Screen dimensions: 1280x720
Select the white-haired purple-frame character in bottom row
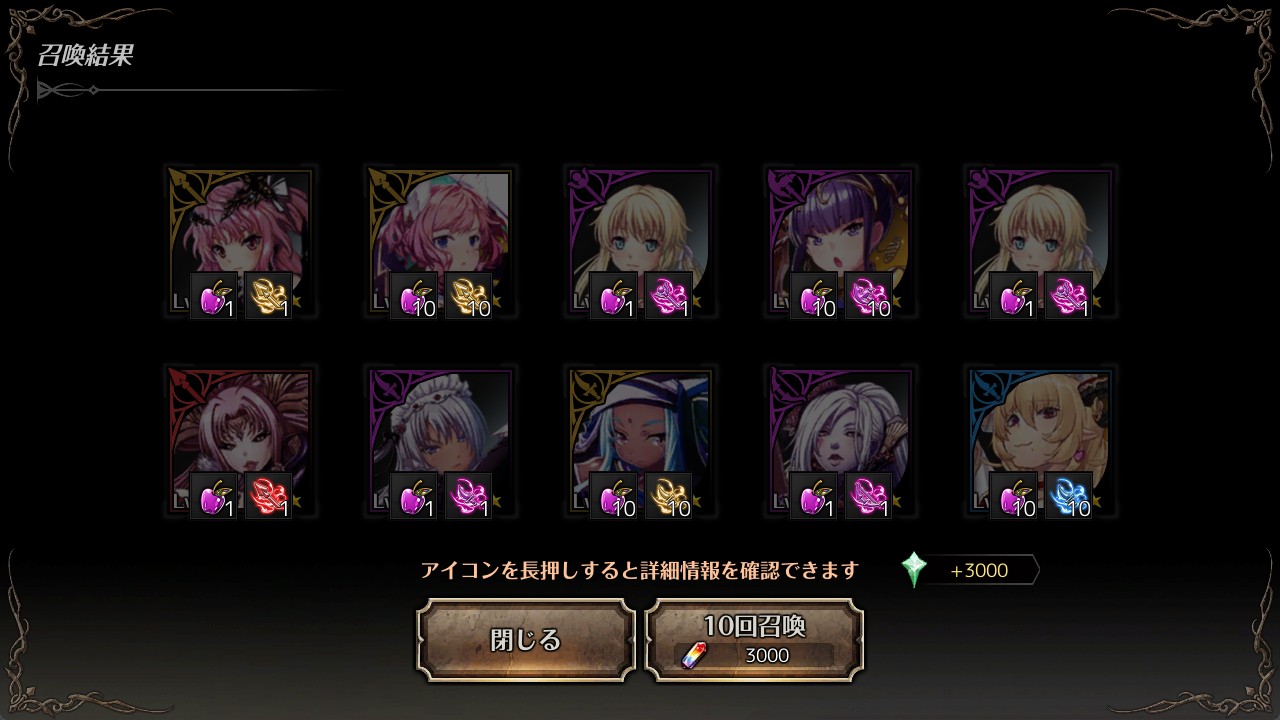point(840,442)
